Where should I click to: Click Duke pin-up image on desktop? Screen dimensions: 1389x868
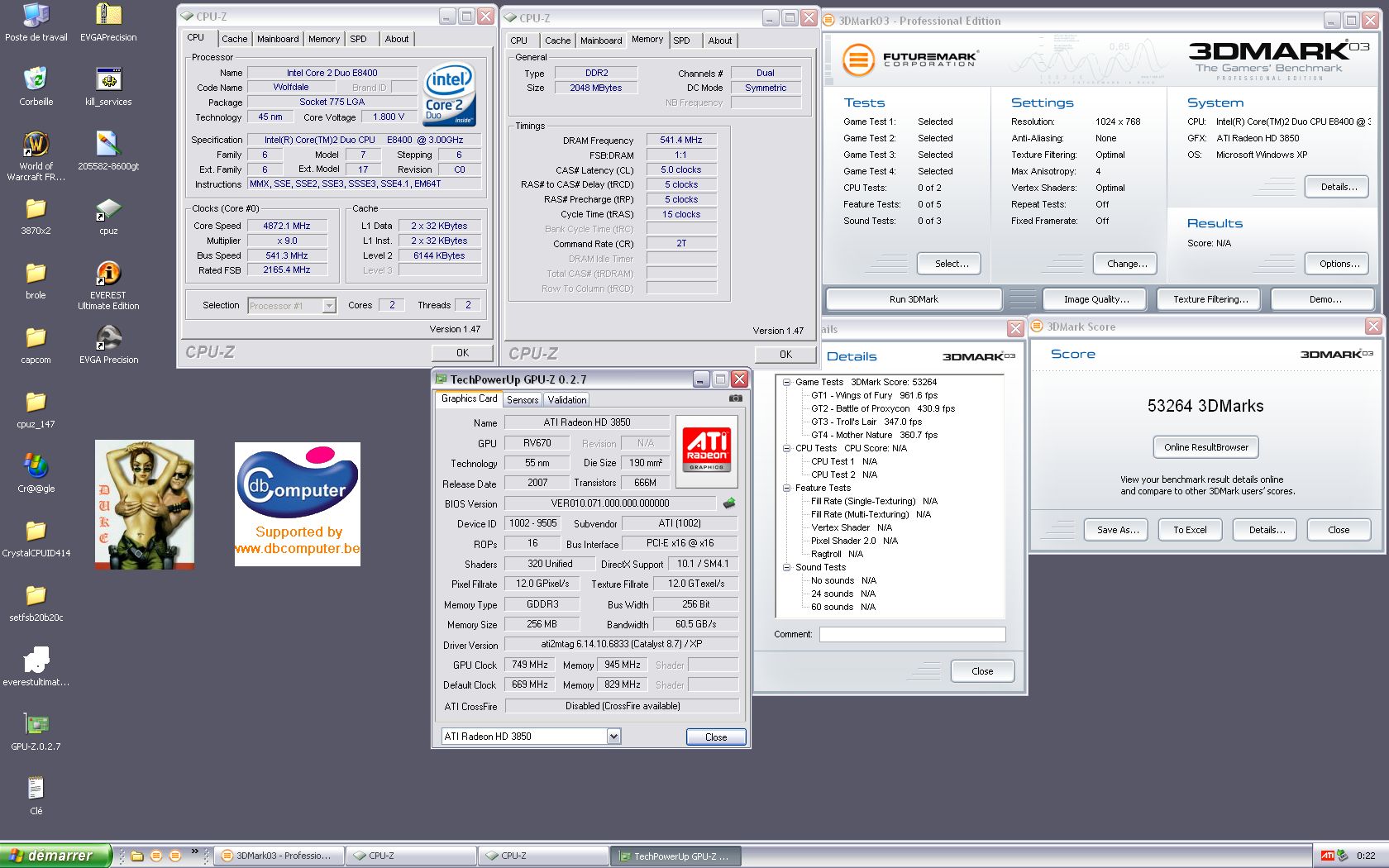(145, 504)
